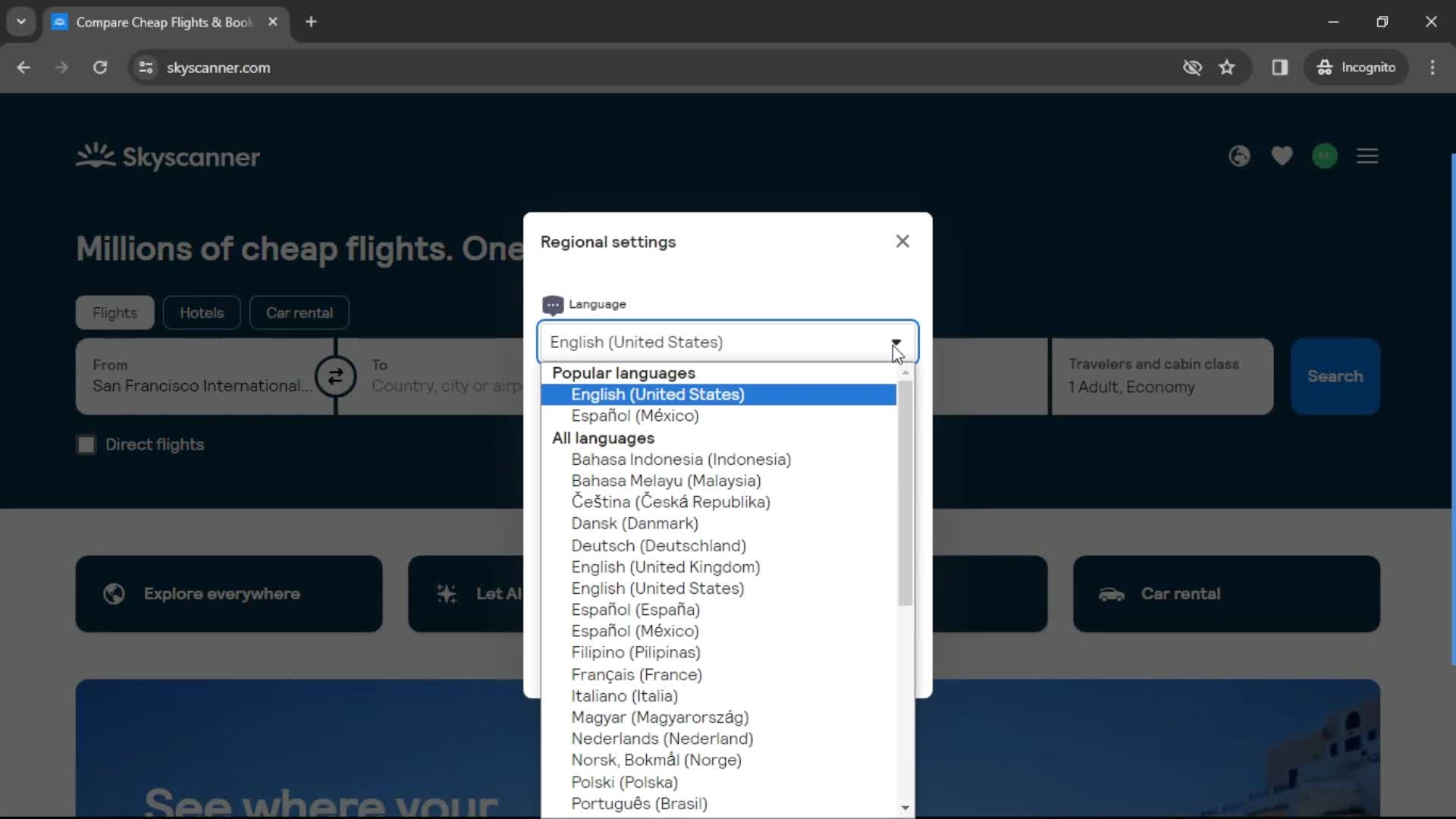Viewport: 1456px width, 819px height.
Task: Expand the language dropdown selector
Action: coord(895,342)
